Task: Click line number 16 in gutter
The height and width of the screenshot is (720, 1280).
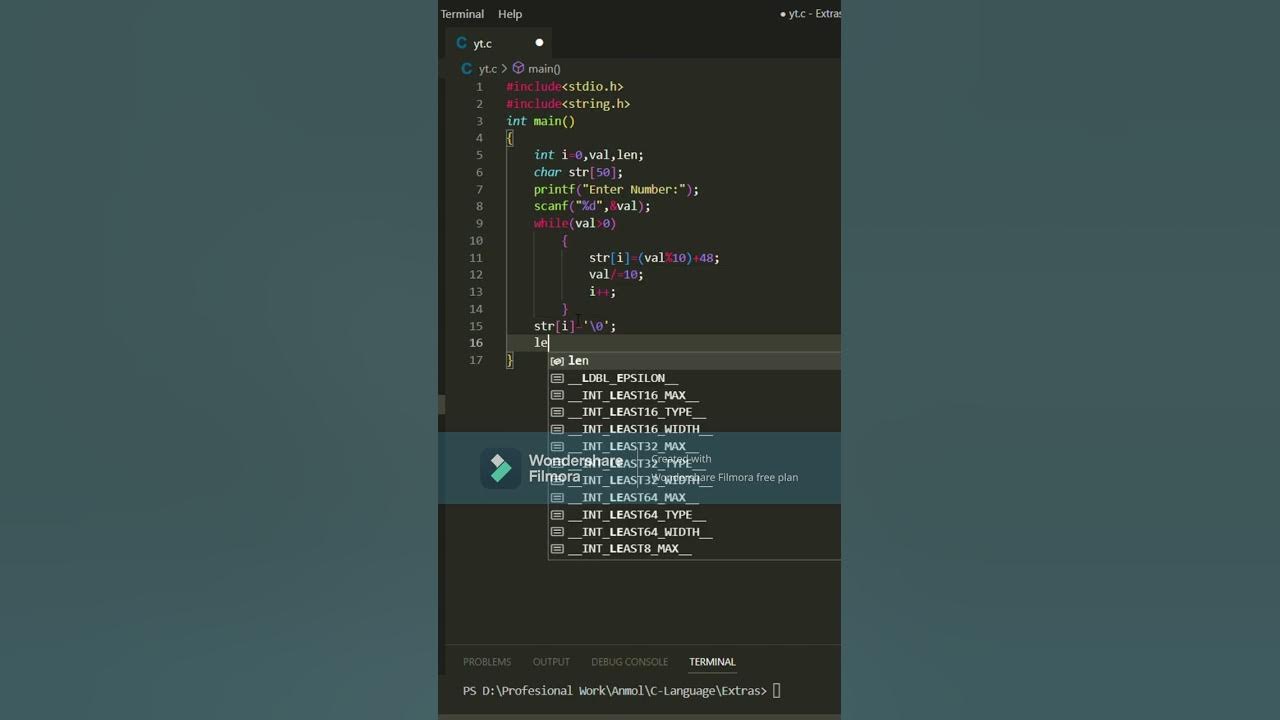Action: pyautogui.click(x=476, y=343)
